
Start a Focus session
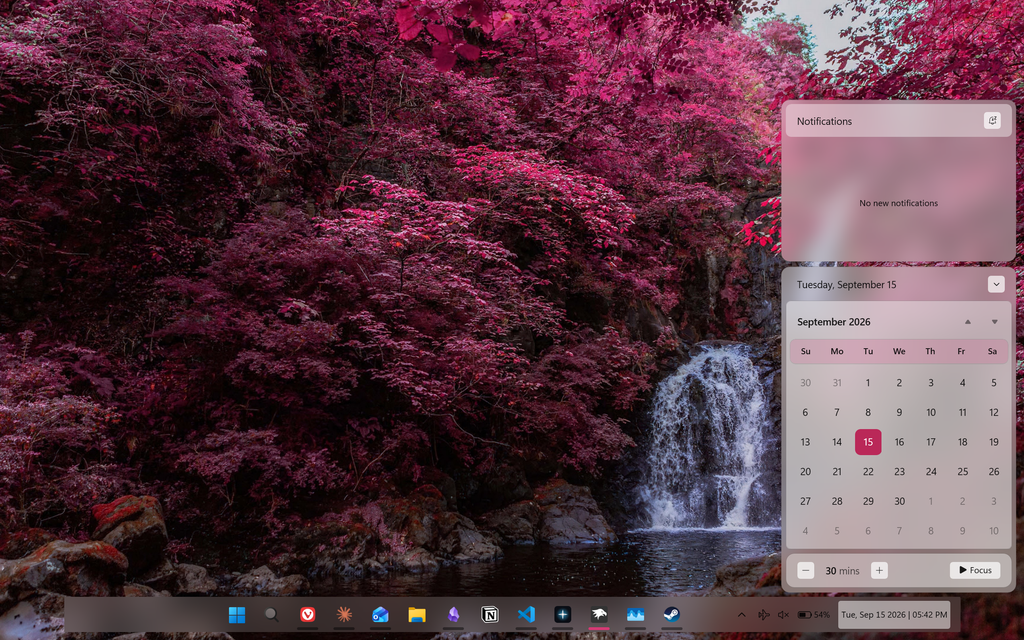[x=975, y=570]
